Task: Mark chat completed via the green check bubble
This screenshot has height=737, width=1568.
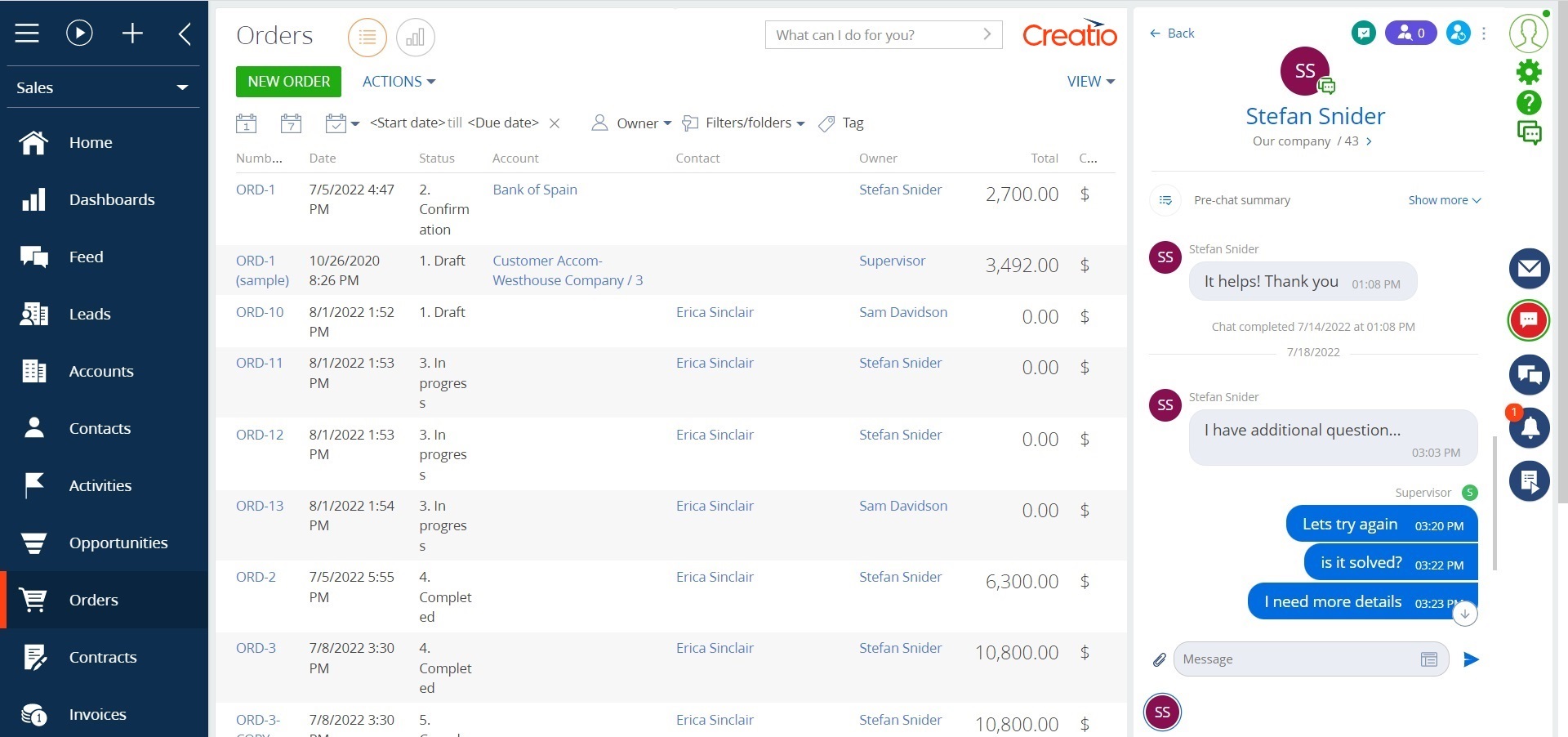Action: click(x=1363, y=33)
